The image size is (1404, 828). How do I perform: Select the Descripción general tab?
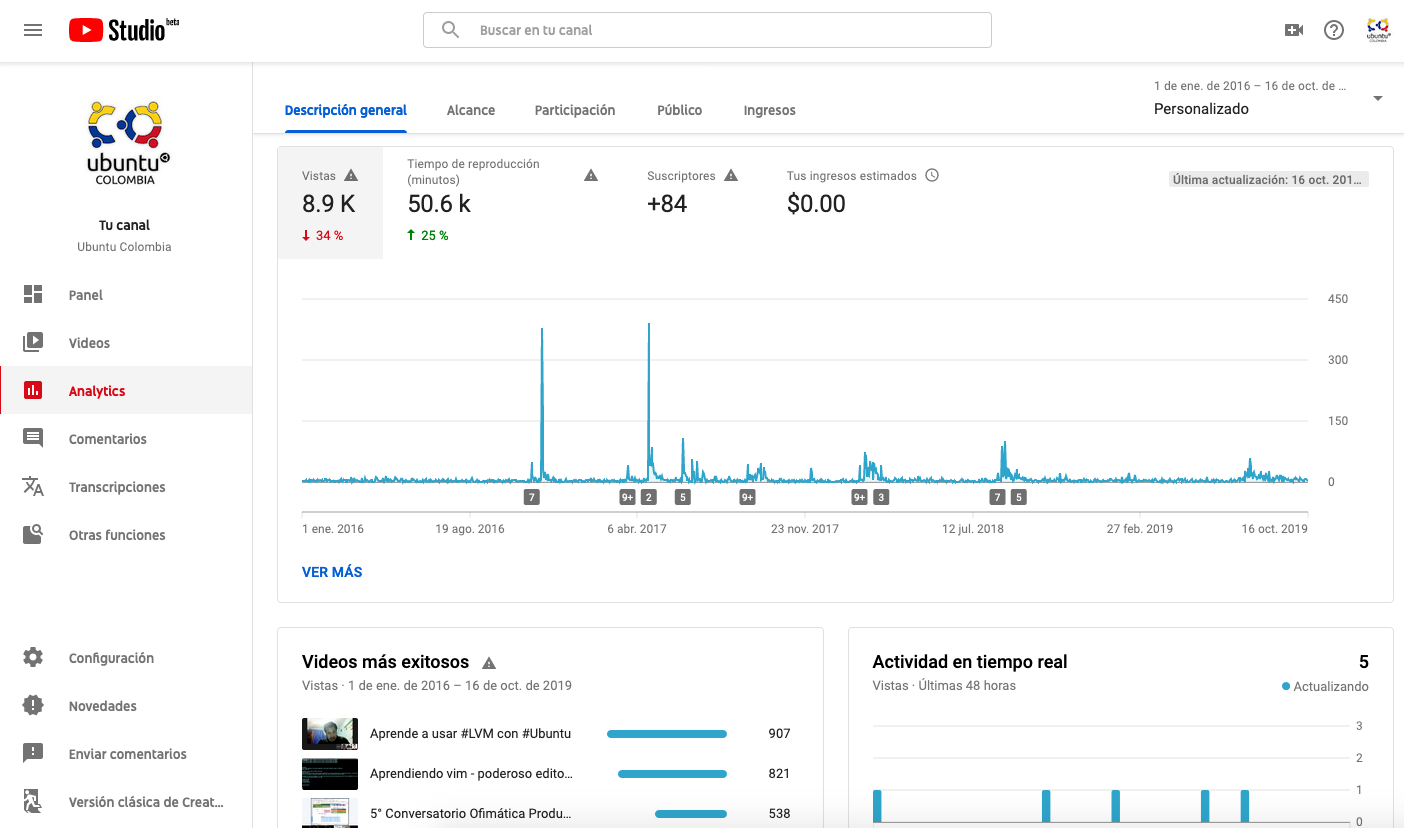point(346,110)
